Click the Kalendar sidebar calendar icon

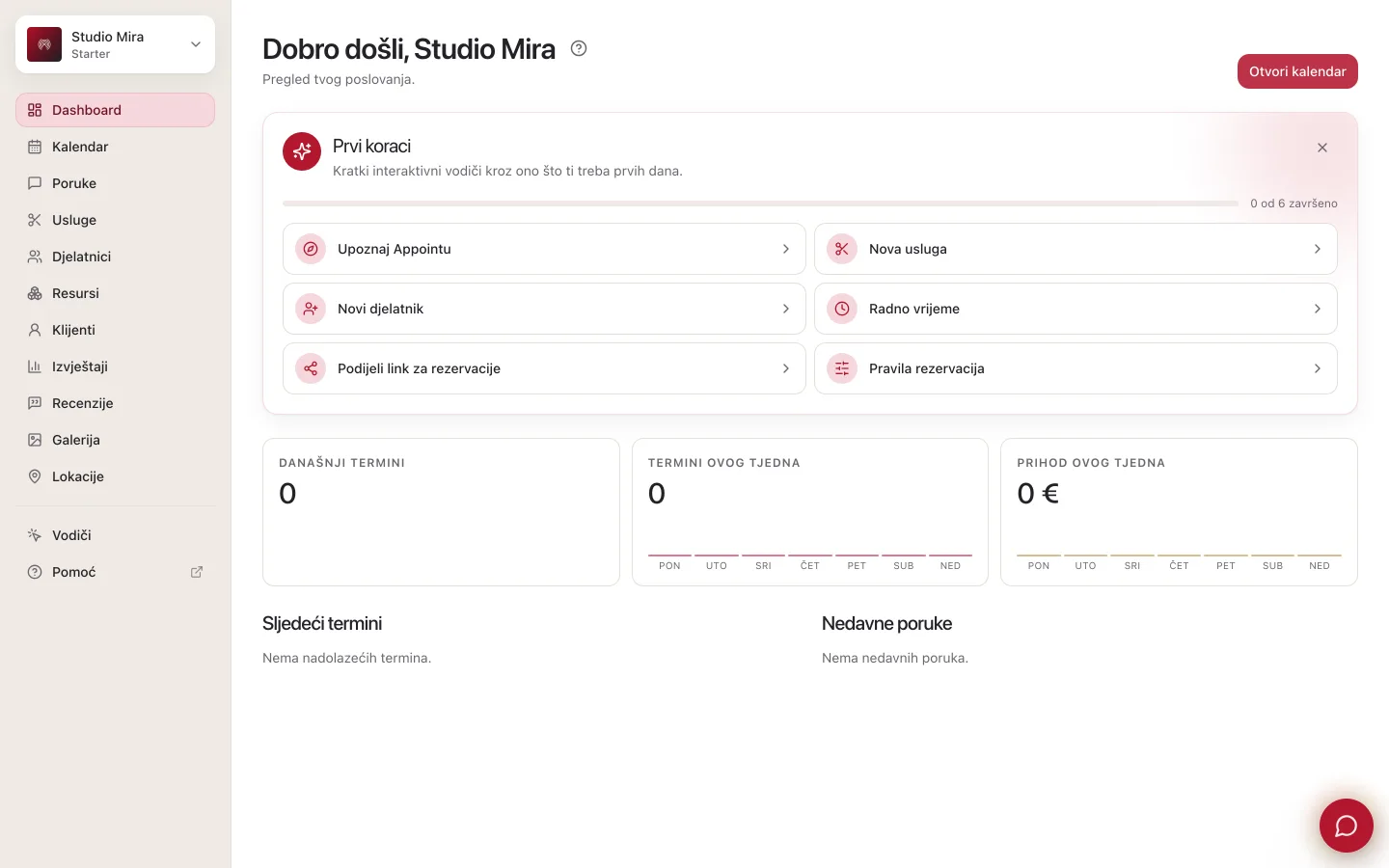point(35,147)
